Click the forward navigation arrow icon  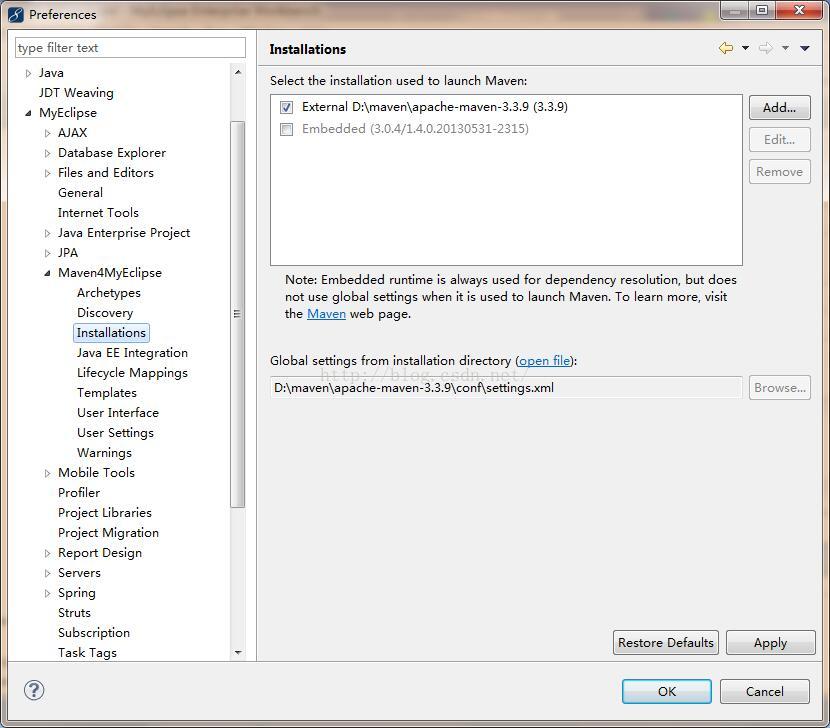pos(765,48)
